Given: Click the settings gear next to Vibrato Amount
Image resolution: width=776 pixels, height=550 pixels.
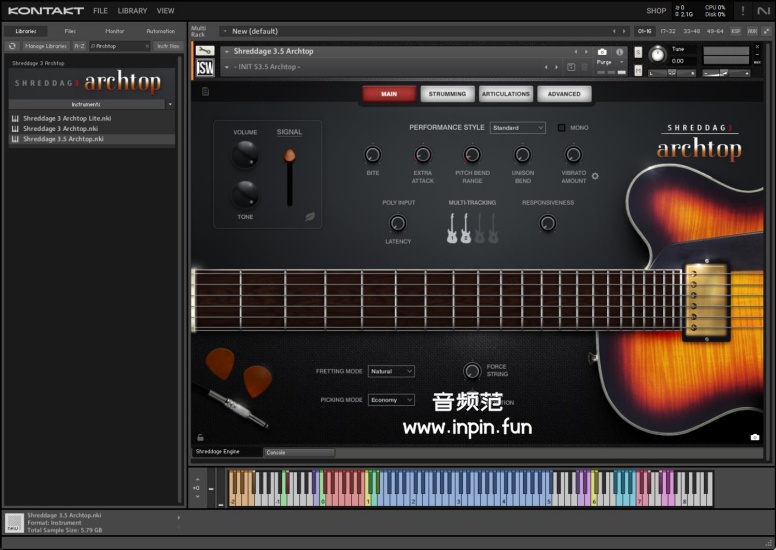Looking at the screenshot, I should click(x=595, y=176).
